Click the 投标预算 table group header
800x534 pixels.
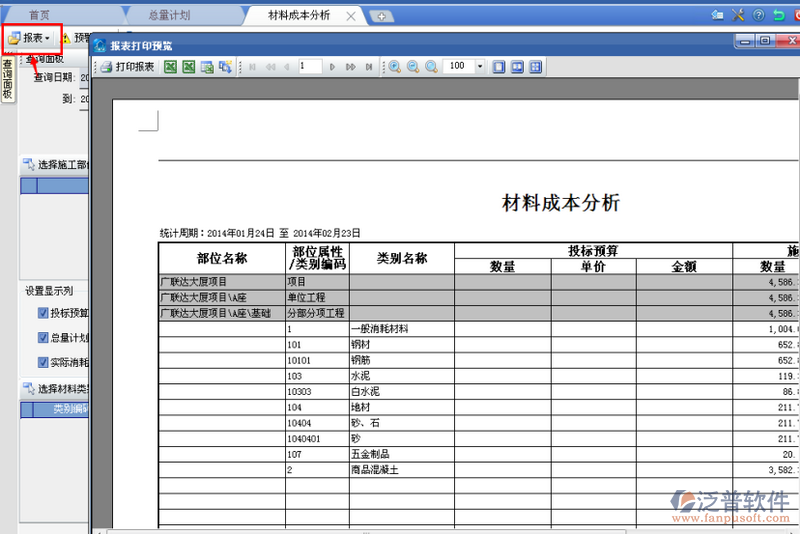pos(593,250)
